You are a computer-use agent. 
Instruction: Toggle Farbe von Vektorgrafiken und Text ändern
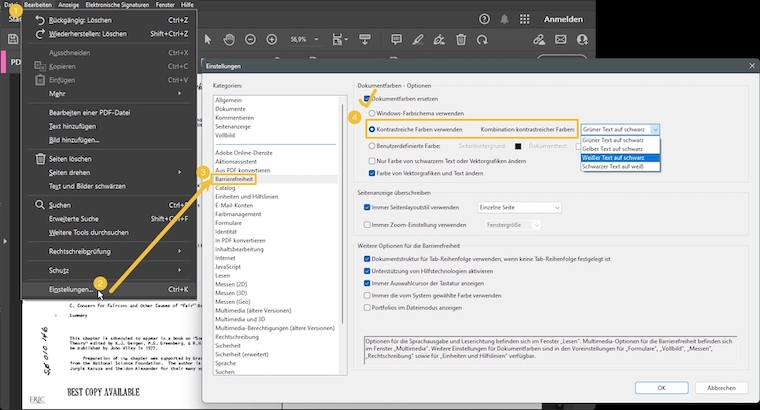pyautogui.click(x=372, y=173)
